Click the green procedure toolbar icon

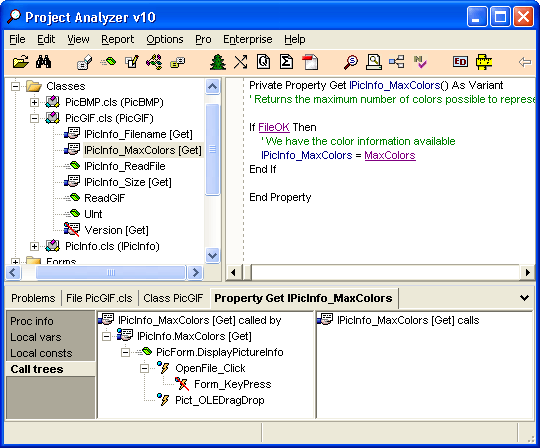click(108, 62)
